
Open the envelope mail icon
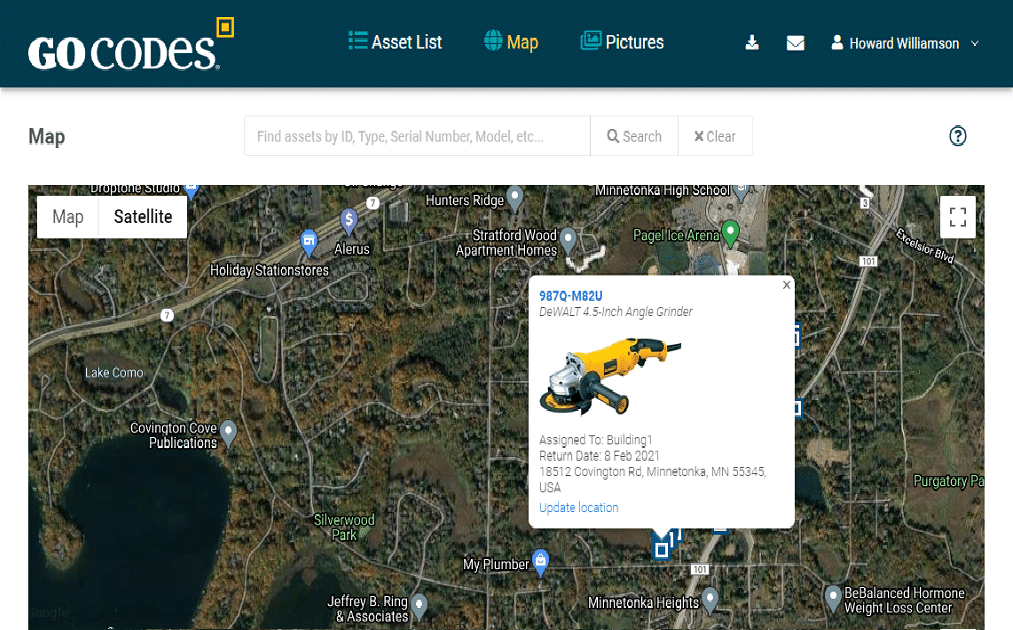pos(795,43)
